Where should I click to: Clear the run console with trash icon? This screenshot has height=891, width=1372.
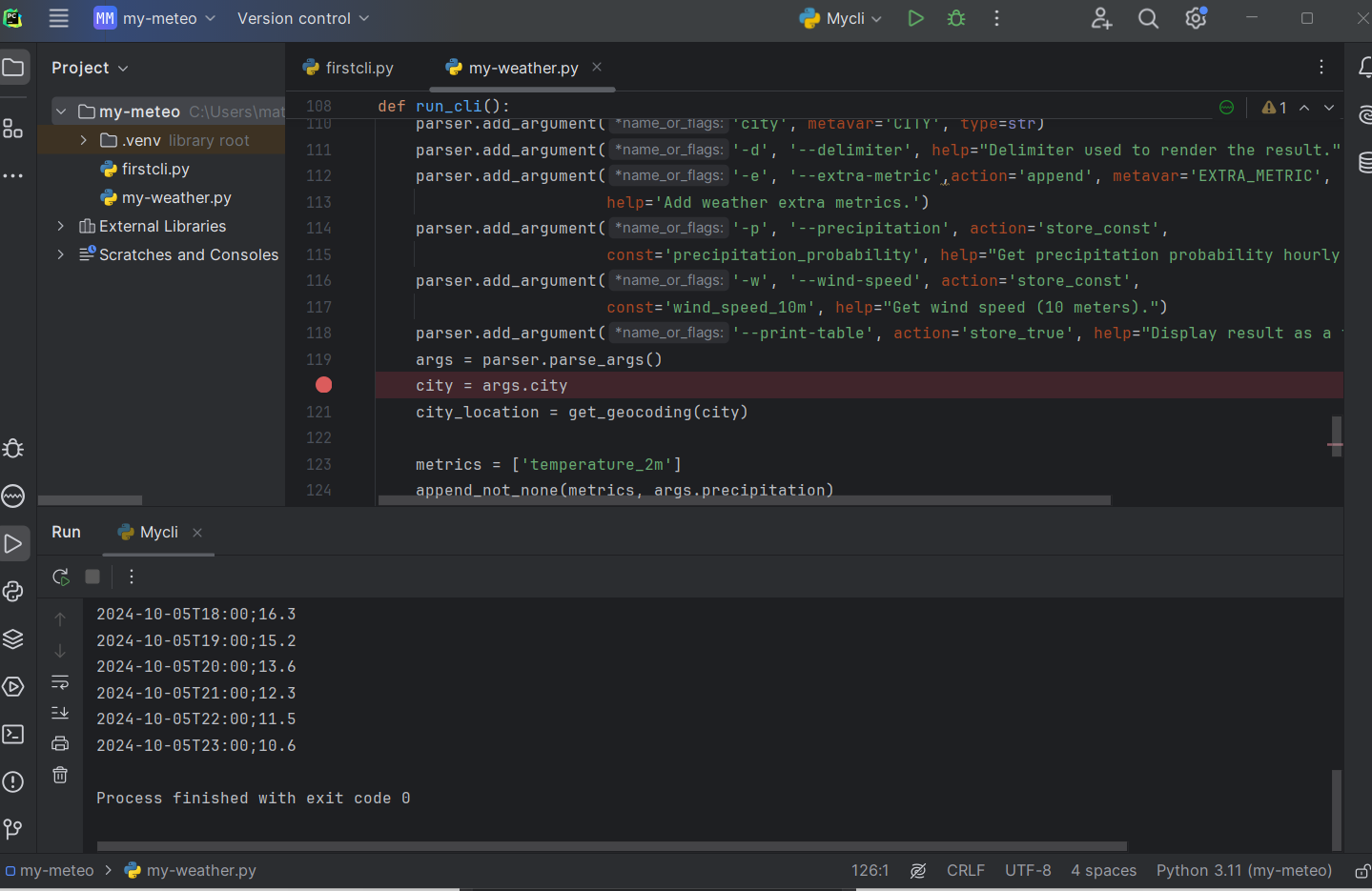[60, 775]
